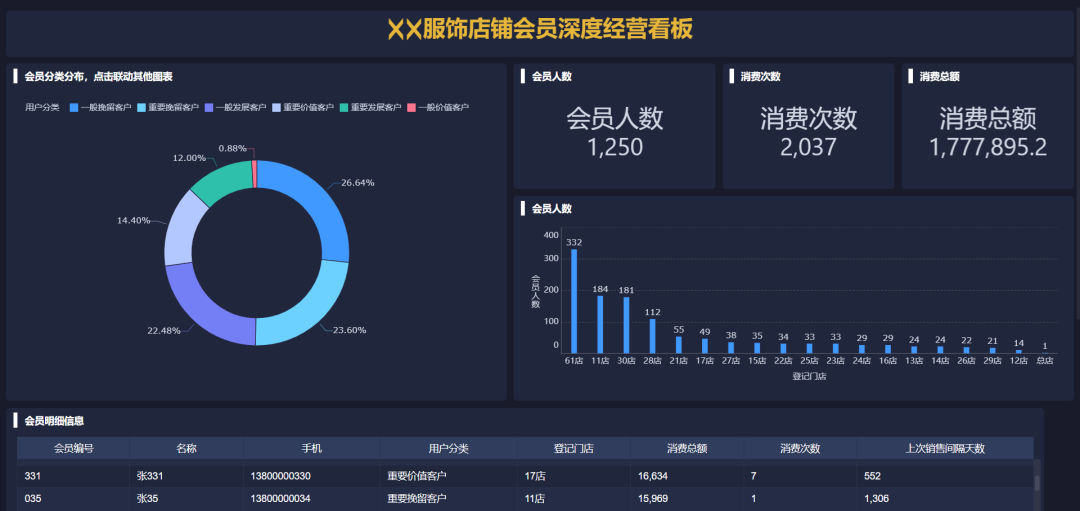Sort by the 消费次数 table column header

800,448
